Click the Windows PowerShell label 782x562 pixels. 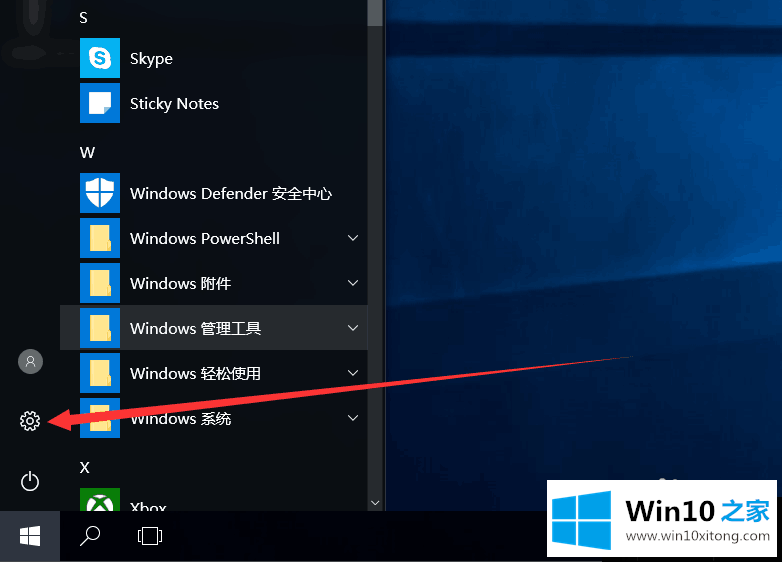pos(204,238)
